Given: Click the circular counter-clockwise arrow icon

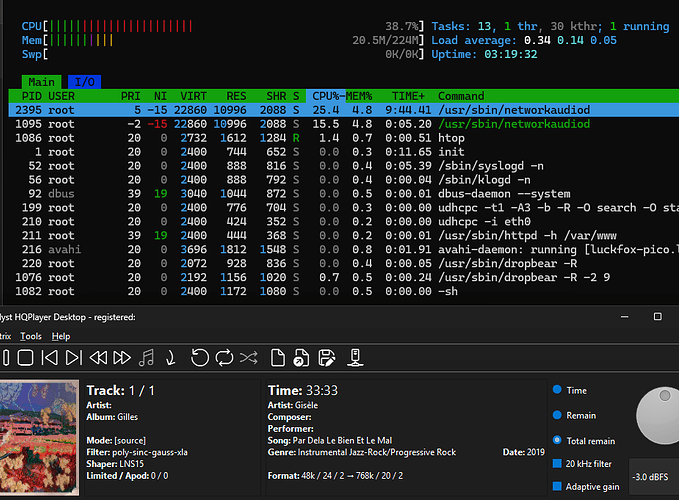Looking at the screenshot, I should pos(200,358).
